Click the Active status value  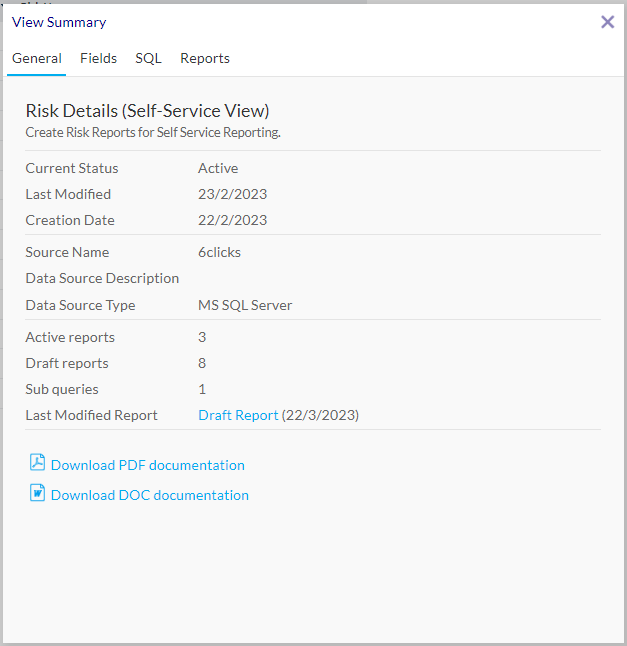[218, 168]
